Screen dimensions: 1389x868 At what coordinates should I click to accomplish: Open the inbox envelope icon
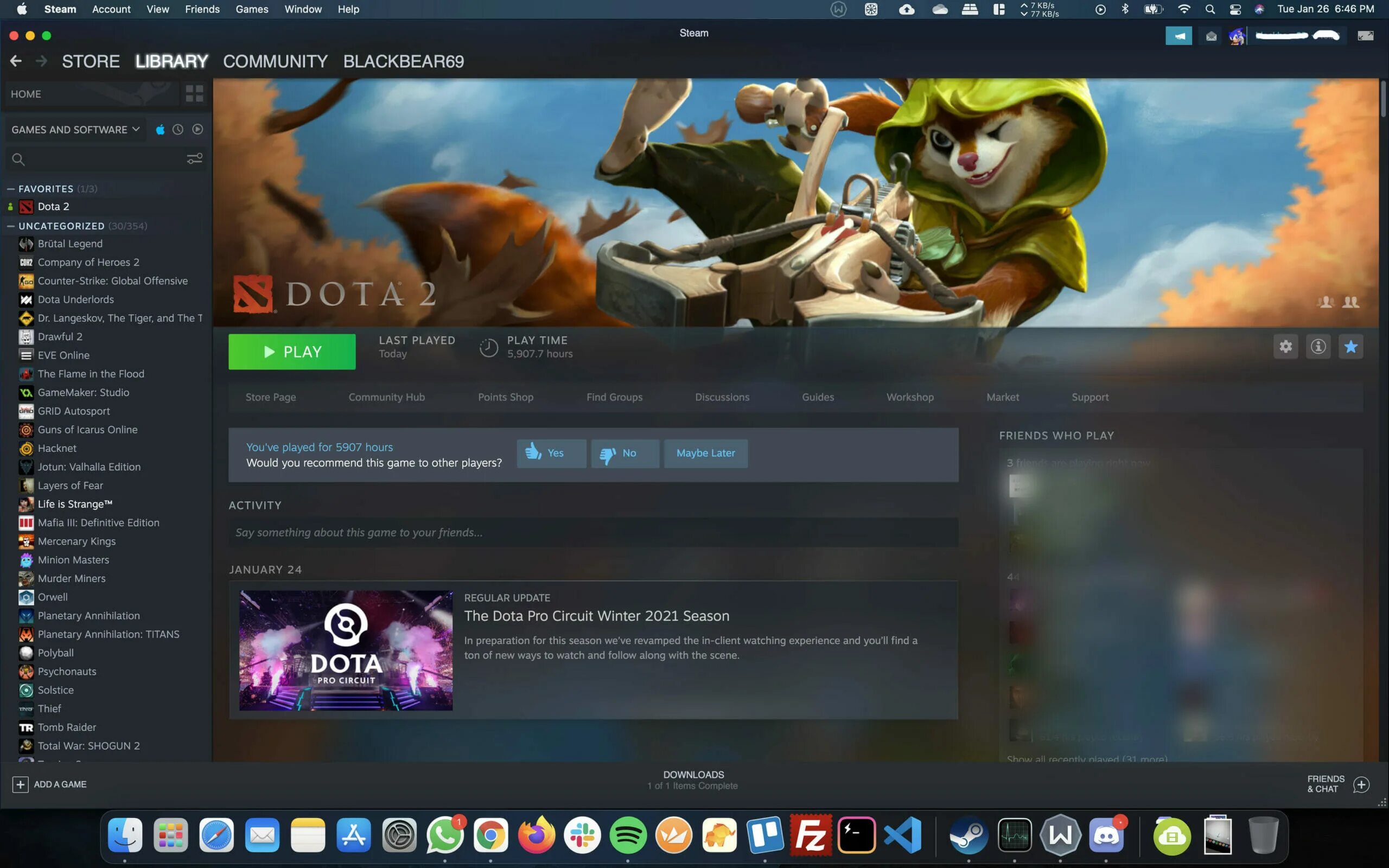1211,36
